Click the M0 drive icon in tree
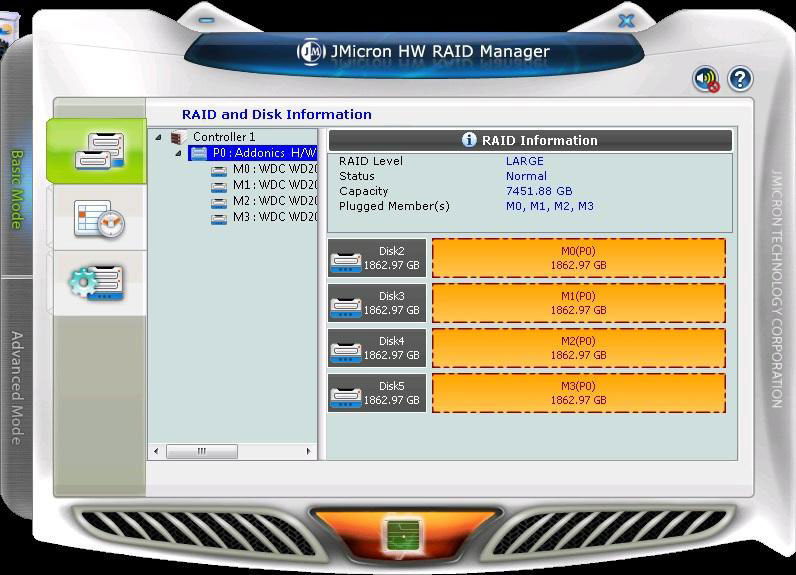Image resolution: width=796 pixels, height=575 pixels. (219, 171)
